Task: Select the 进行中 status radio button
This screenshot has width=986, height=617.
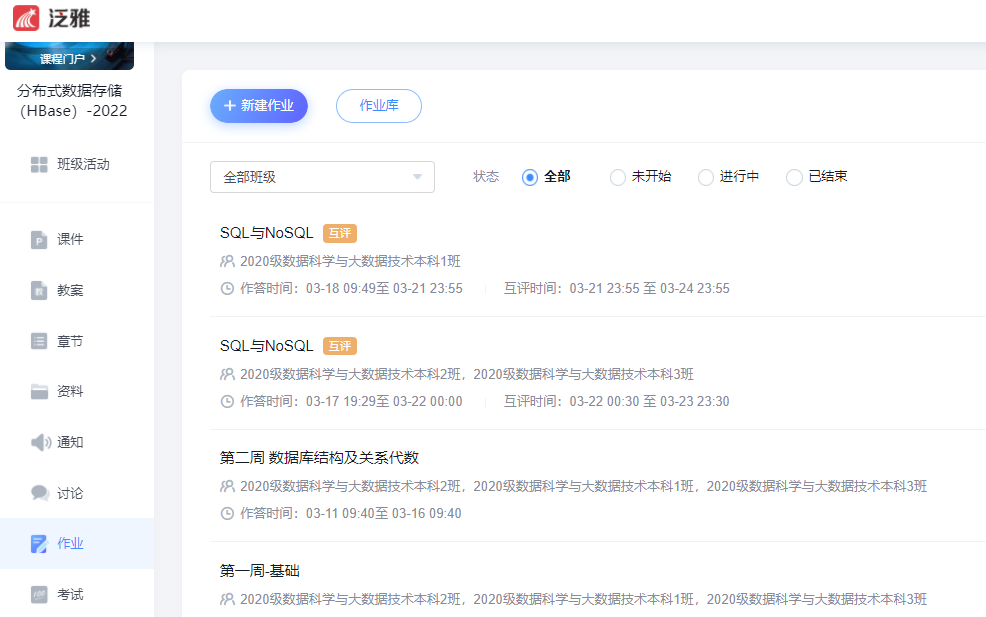Action: [706, 177]
